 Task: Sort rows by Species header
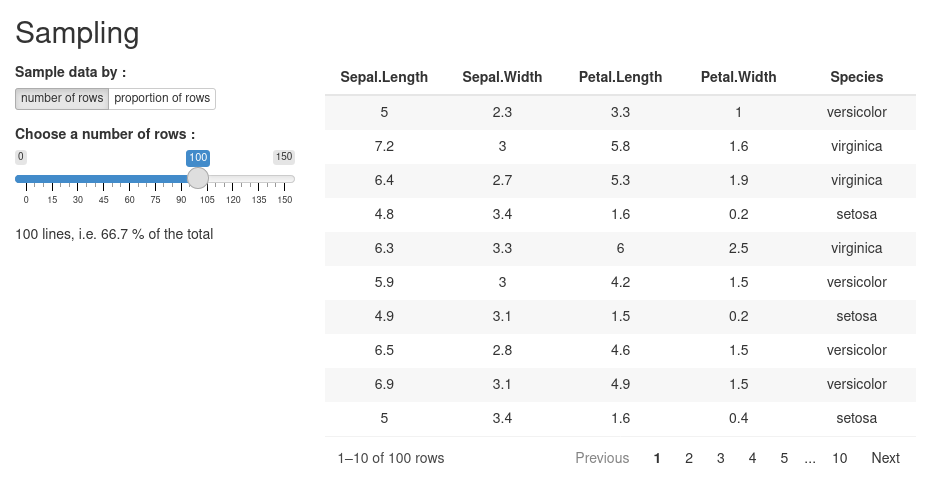click(856, 77)
